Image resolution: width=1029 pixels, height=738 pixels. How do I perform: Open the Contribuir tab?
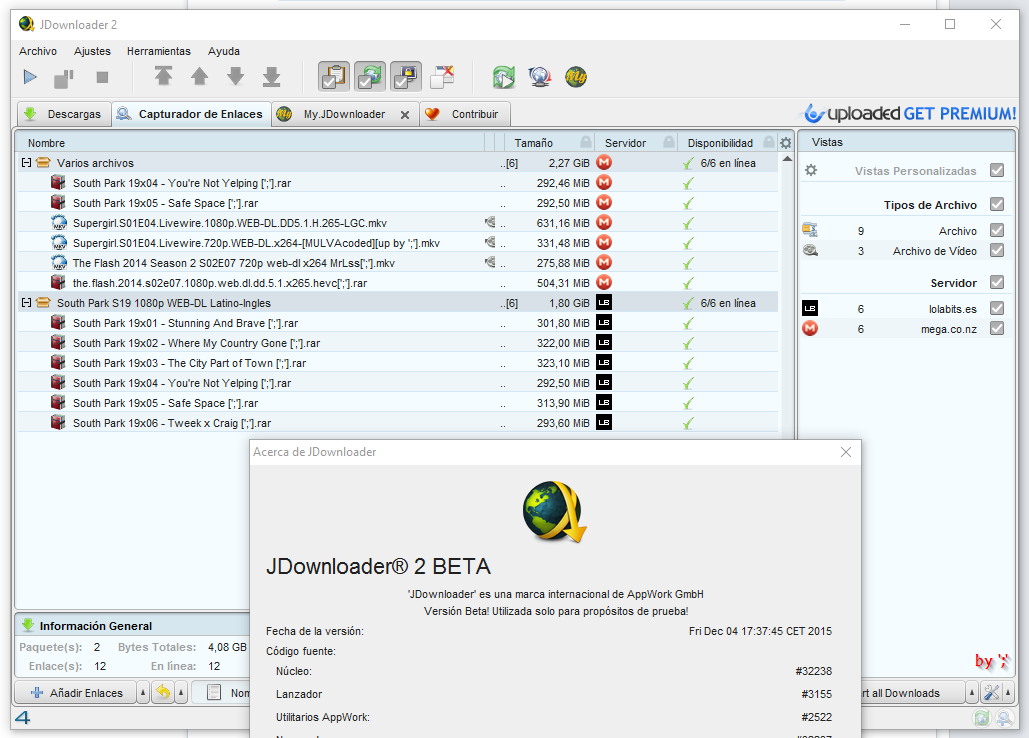[465, 114]
